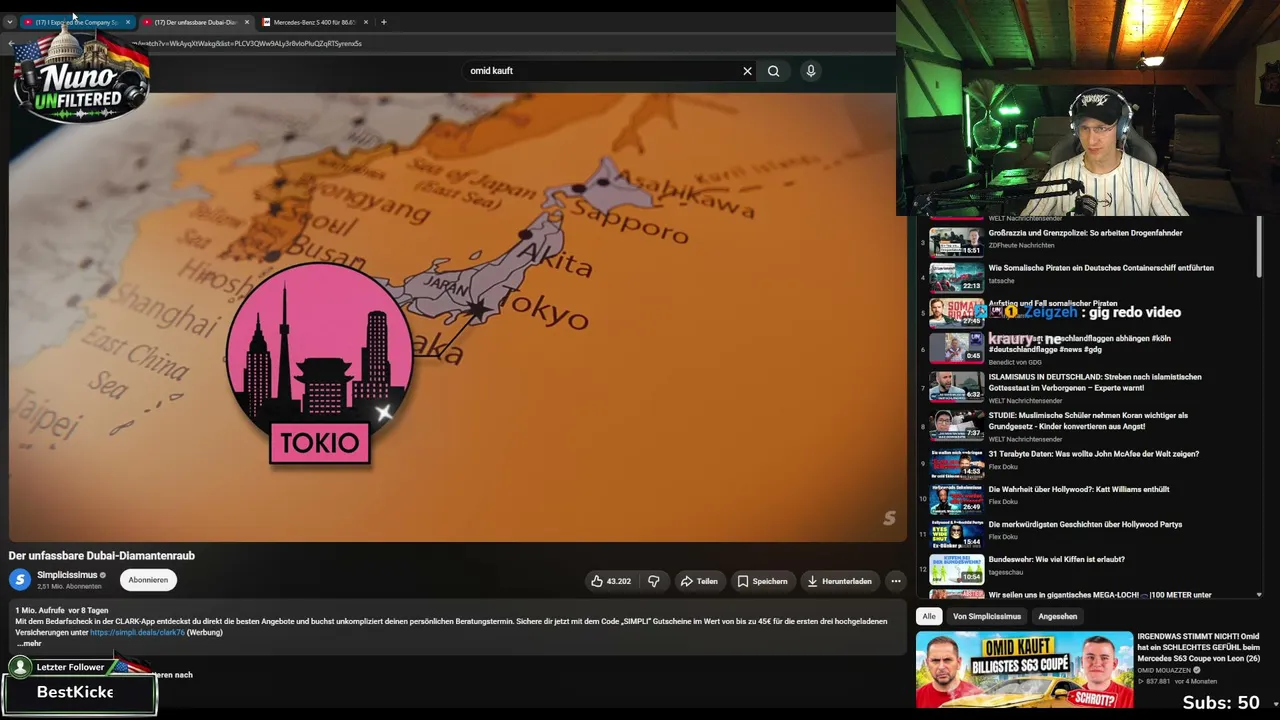Click the 'Der unfassbare Dubai-Diamantenraub' video title

[102, 556]
